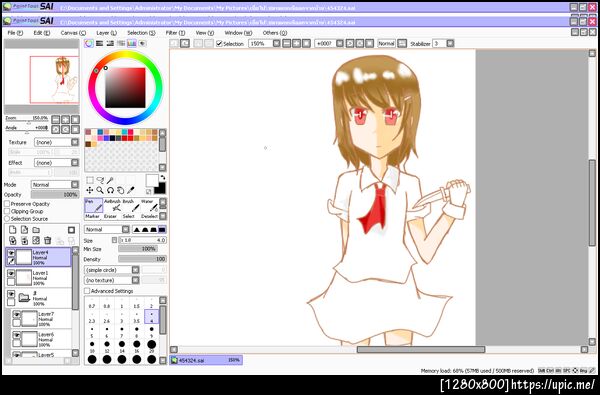
Task: Open the brush blending Normal dropdown
Action: point(107,229)
